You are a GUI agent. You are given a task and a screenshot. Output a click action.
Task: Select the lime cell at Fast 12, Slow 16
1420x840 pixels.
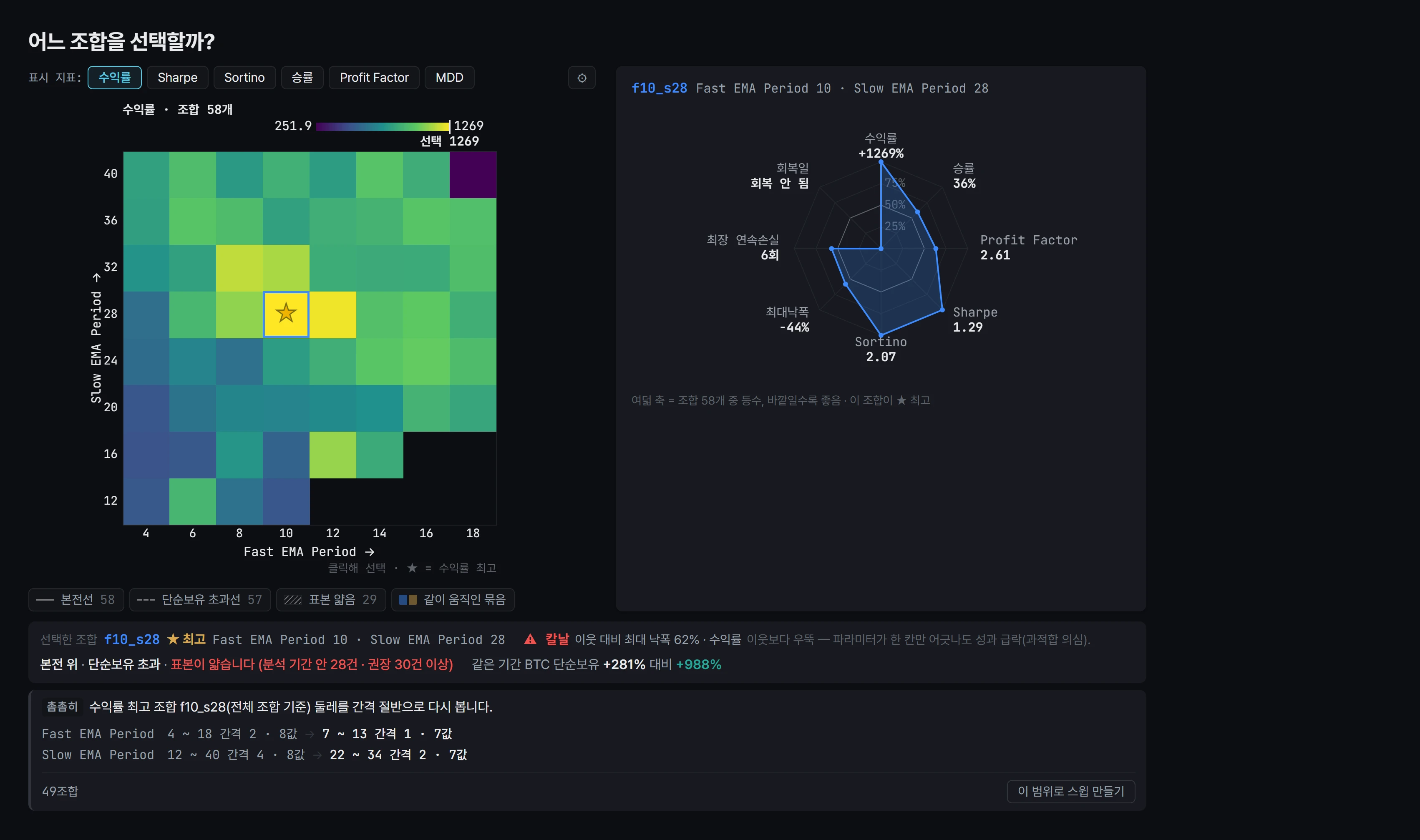pos(333,455)
